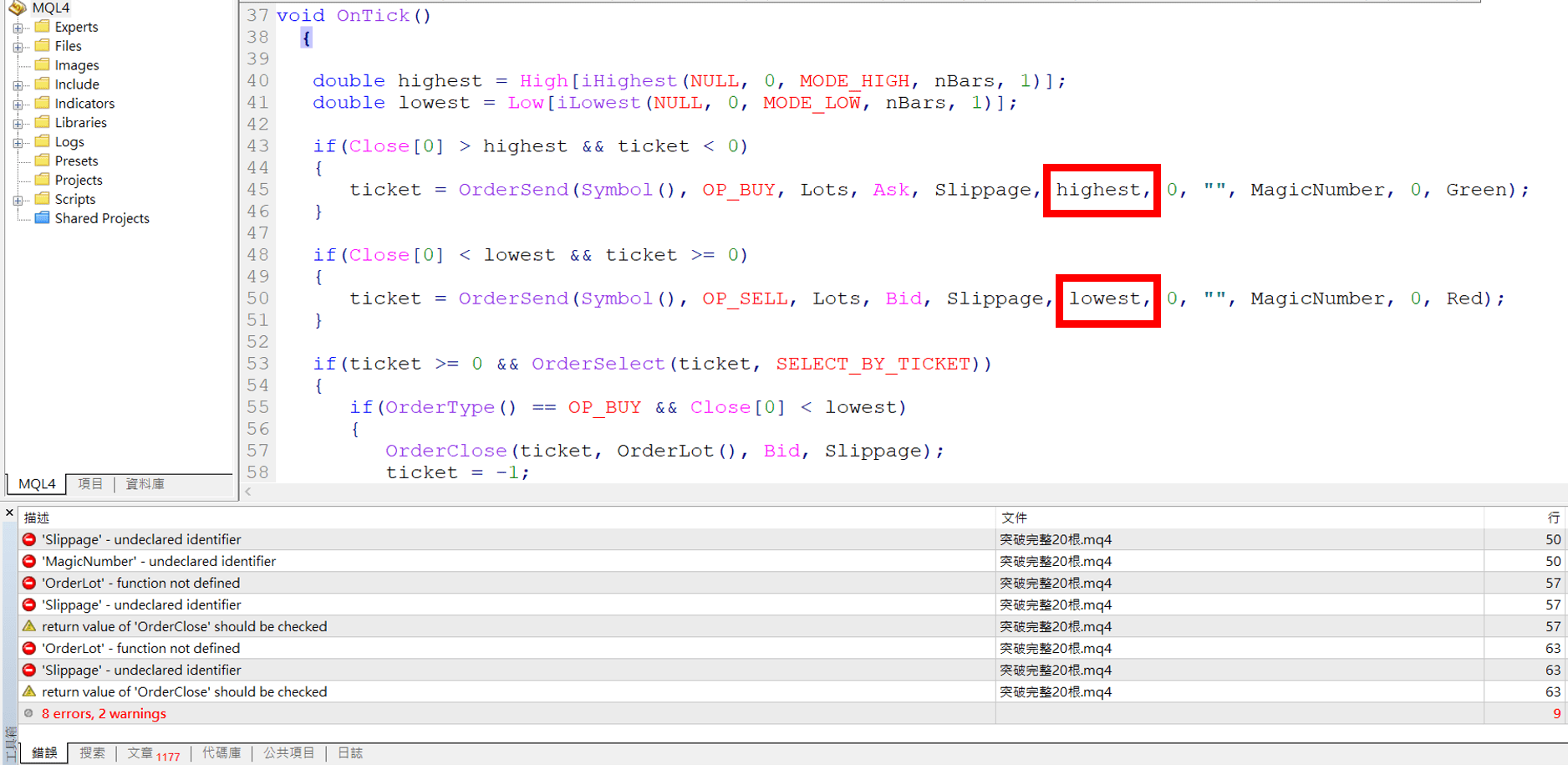
Task: Close the toolbox panel with X
Action: click(x=9, y=513)
